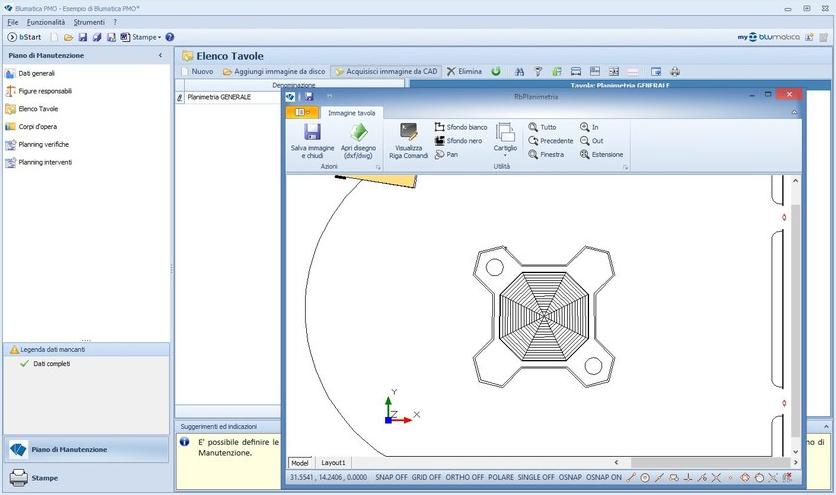Open Elenco Tavole in the sidebar

(38, 109)
